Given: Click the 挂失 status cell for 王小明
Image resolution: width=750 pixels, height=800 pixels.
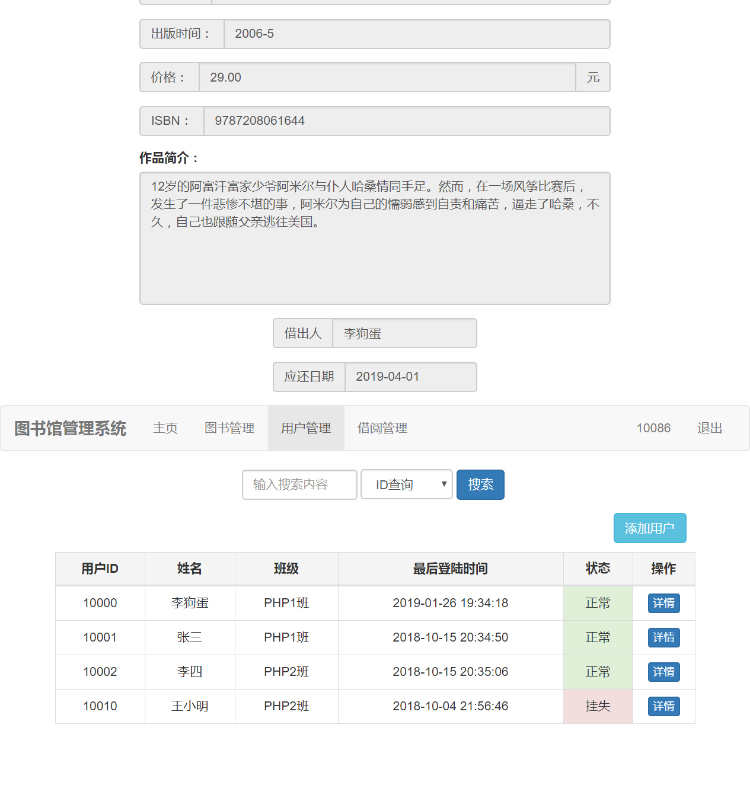Looking at the screenshot, I should click(x=598, y=706).
